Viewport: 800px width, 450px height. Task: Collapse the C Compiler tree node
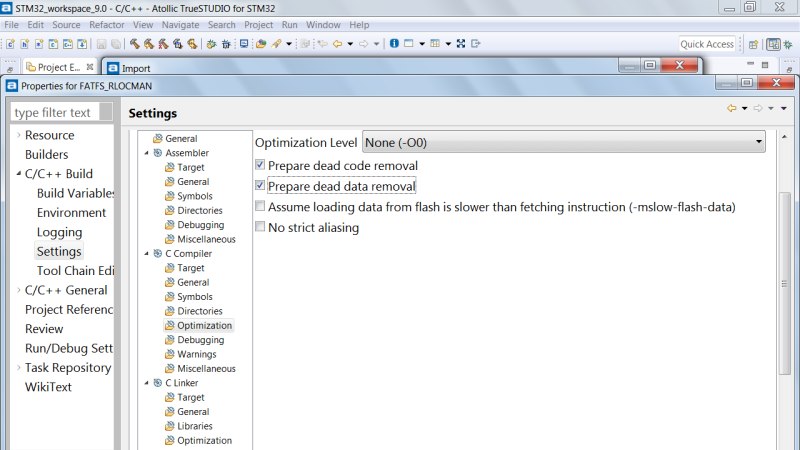(146, 254)
